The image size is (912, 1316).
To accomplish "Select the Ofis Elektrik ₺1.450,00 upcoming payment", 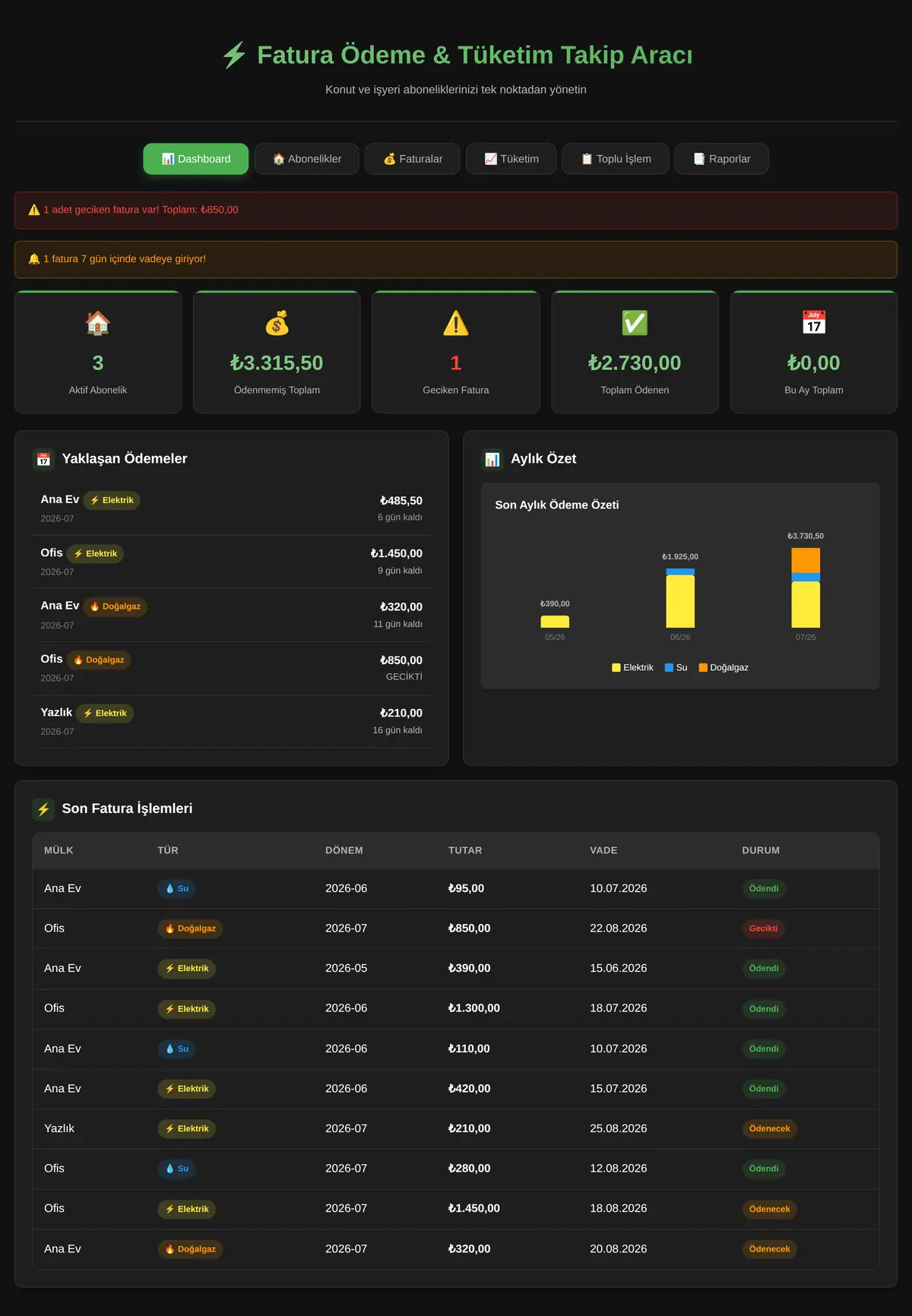I will (232, 562).
